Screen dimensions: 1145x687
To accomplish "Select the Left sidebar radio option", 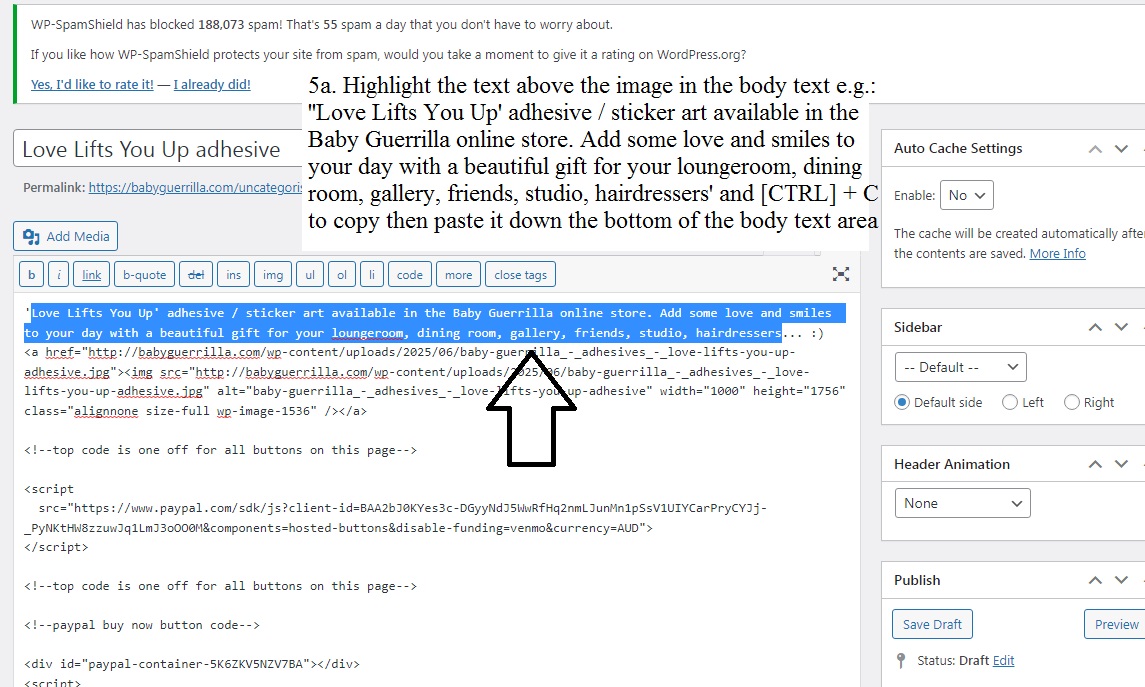I will click(1010, 402).
